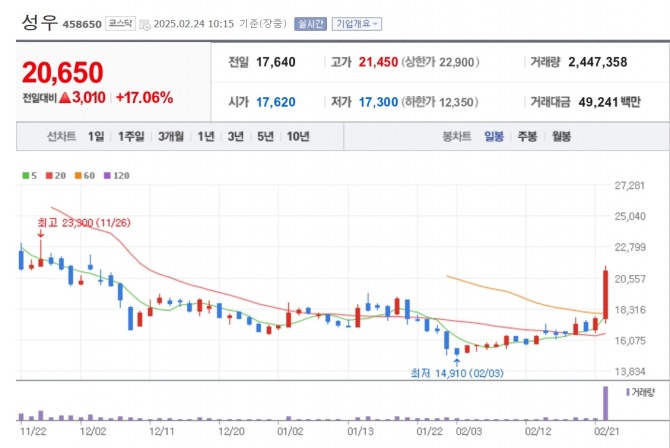Screen dimensions: 670x448
Task: Select the 3년 line chart tab
Action: (x=235, y=136)
